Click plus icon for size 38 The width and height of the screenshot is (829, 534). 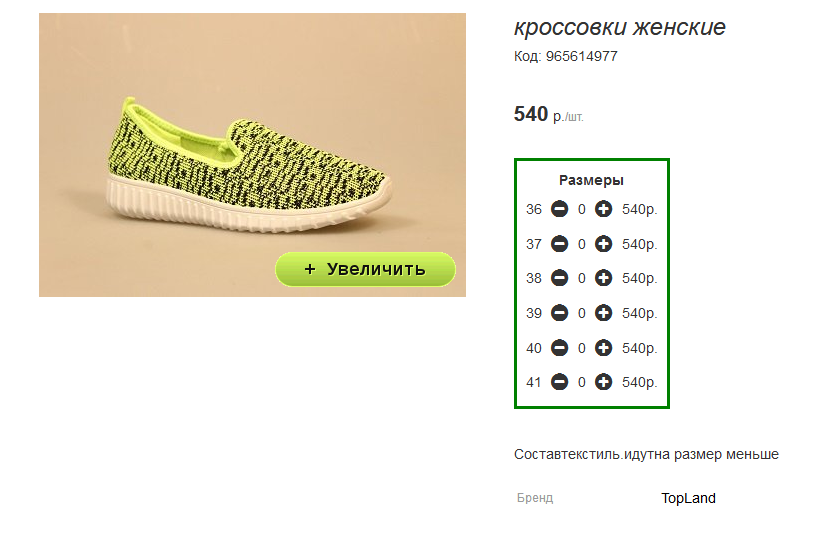pyautogui.click(x=603, y=278)
